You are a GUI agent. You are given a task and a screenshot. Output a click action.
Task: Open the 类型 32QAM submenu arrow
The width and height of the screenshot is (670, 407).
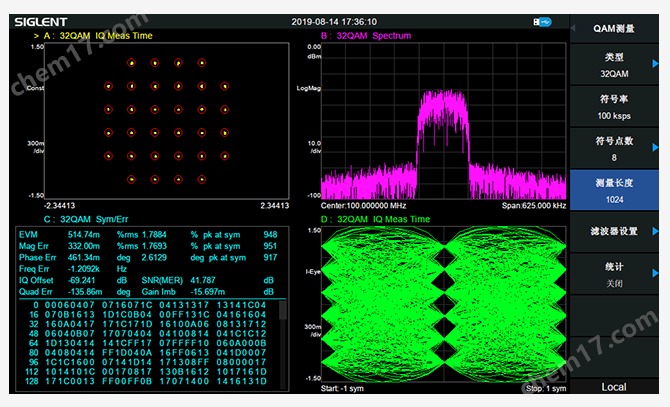pos(655,64)
